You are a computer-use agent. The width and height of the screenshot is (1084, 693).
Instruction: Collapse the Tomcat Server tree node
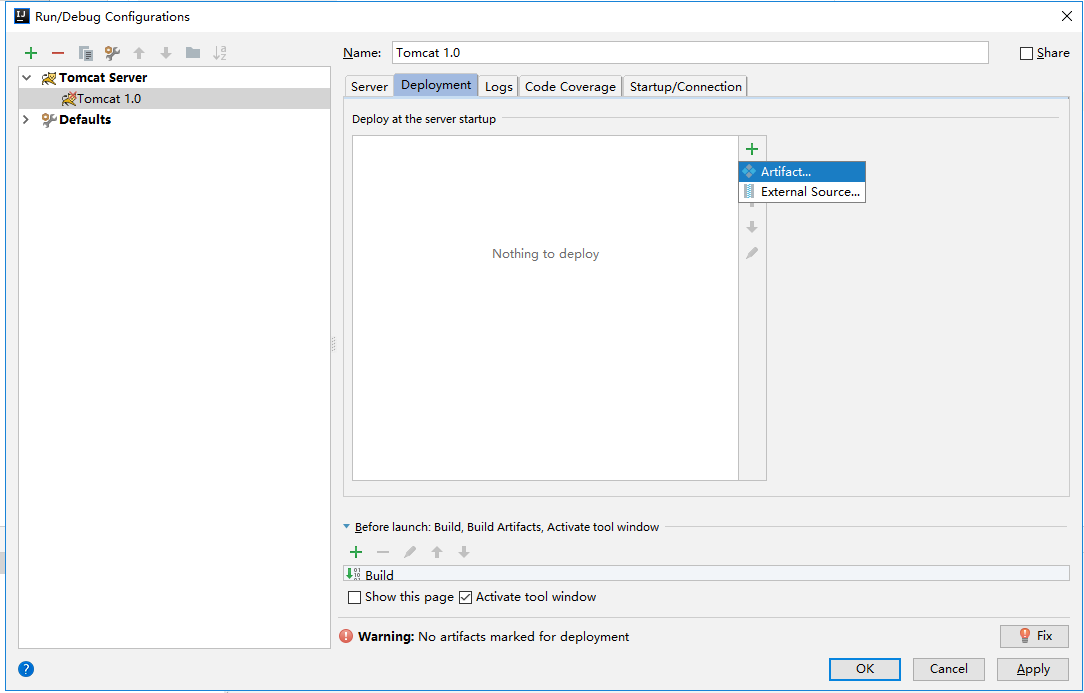coord(27,78)
